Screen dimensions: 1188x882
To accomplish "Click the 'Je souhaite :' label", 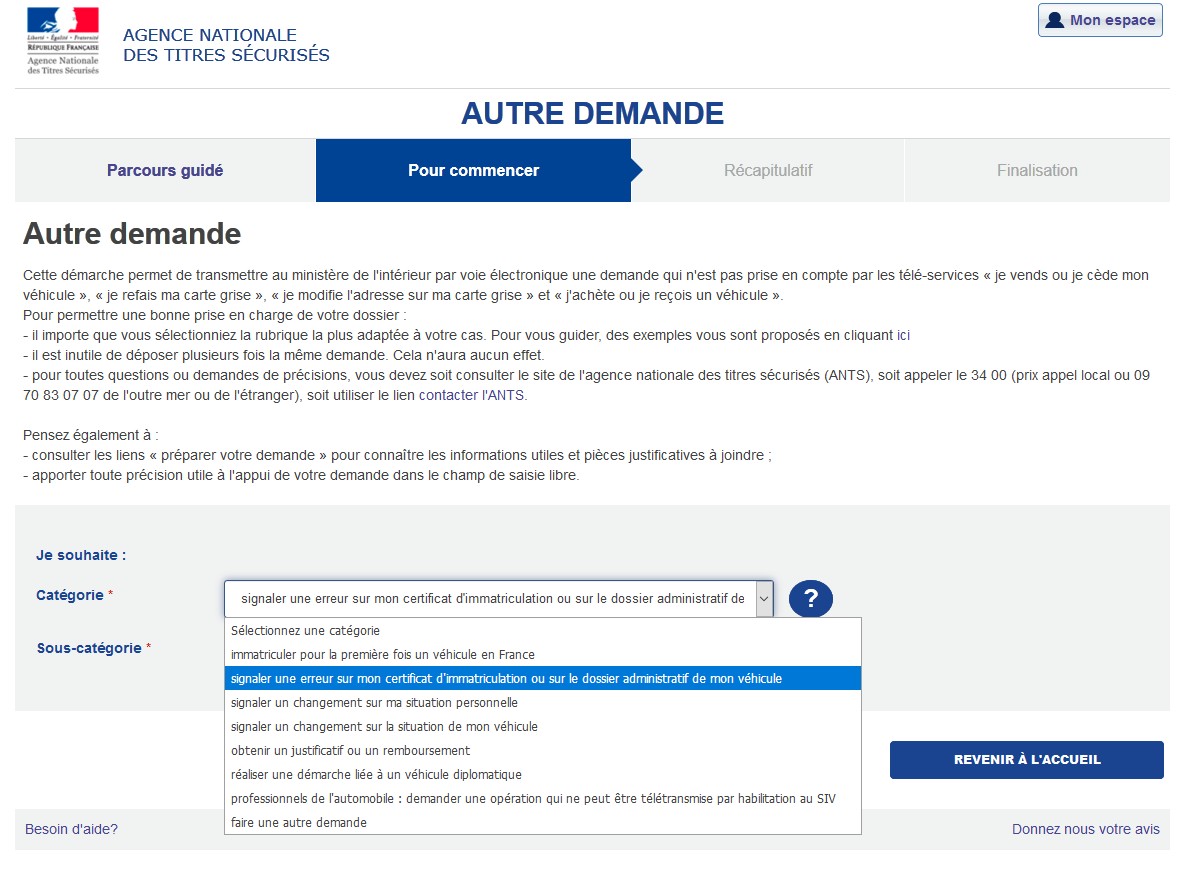I will (x=81, y=555).
